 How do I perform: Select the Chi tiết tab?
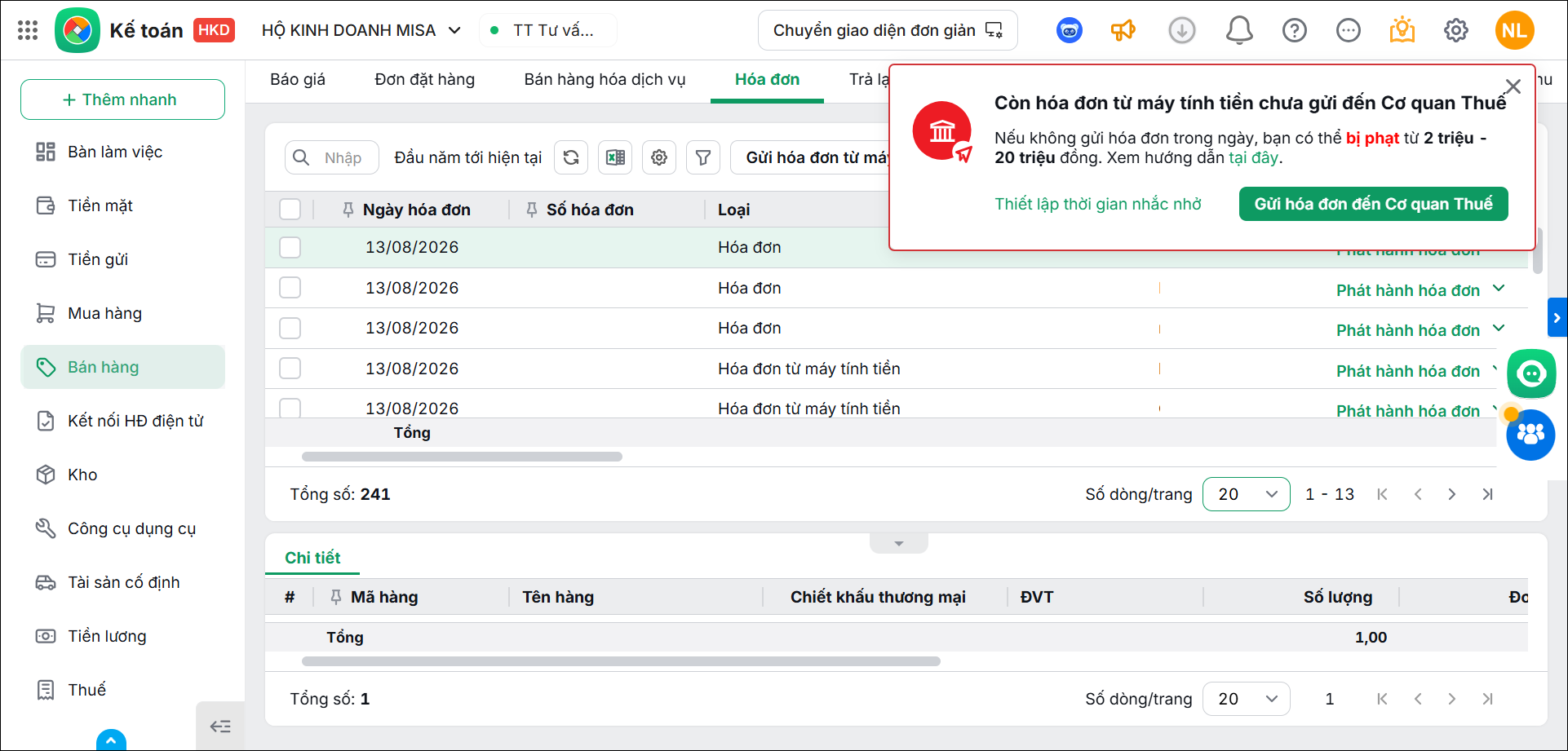312,558
